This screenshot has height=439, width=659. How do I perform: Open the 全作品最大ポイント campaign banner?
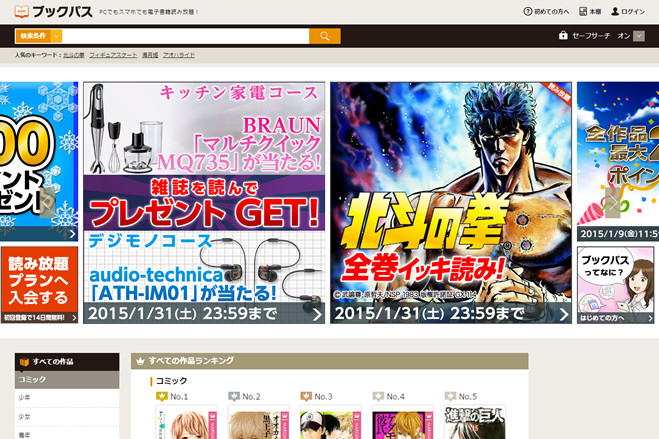point(618,161)
